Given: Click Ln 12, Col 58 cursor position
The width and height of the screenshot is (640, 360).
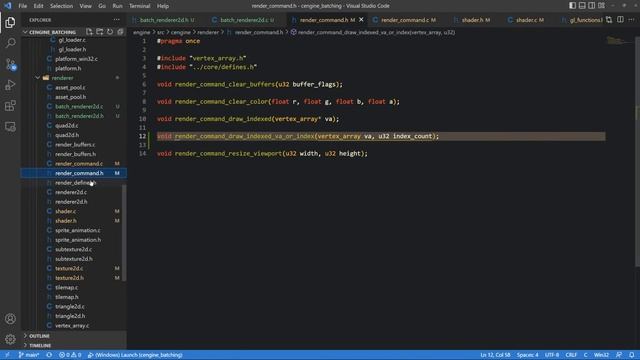Looking at the screenshot, I should click(x=495, y=355).
